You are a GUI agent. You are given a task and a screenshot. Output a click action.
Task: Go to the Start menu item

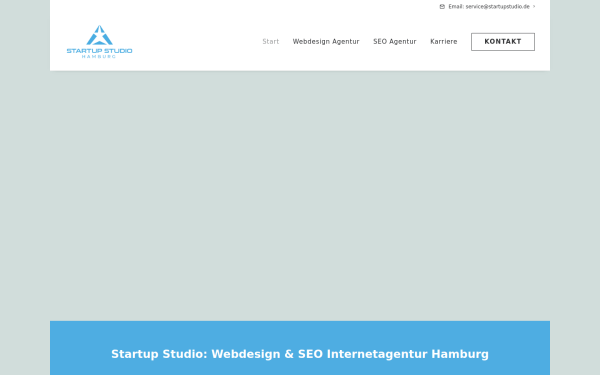coord(271,42)
